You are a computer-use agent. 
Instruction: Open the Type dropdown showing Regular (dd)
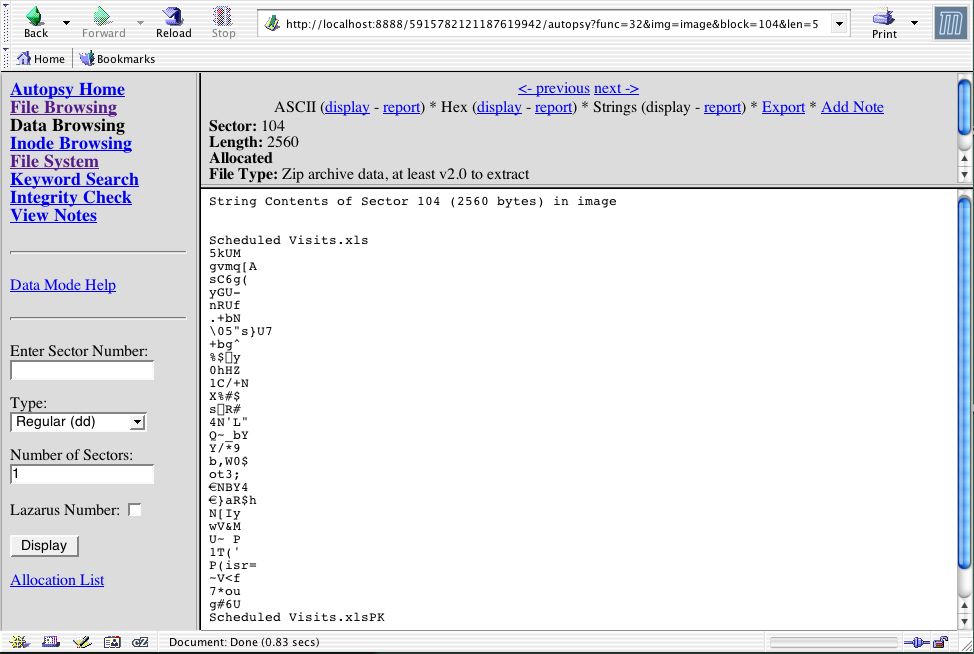click(x=78, y=422)
